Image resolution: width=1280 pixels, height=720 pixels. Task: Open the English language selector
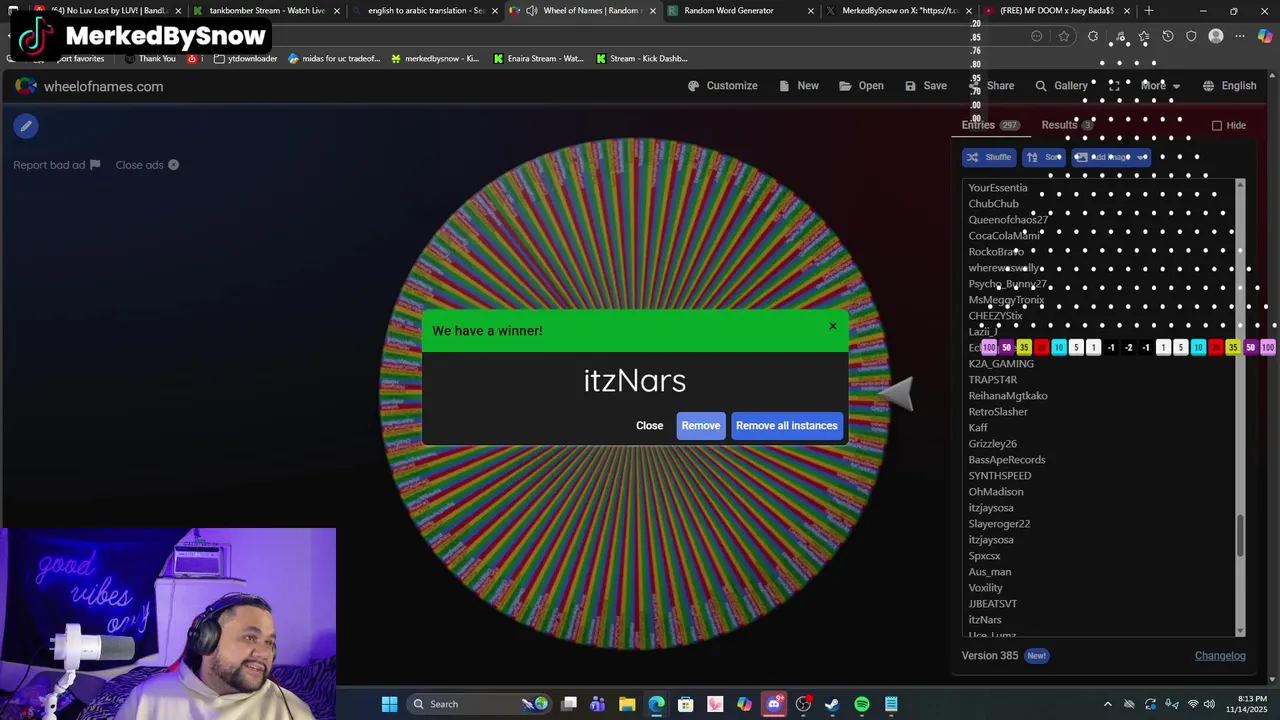(x=1229, y=86)
